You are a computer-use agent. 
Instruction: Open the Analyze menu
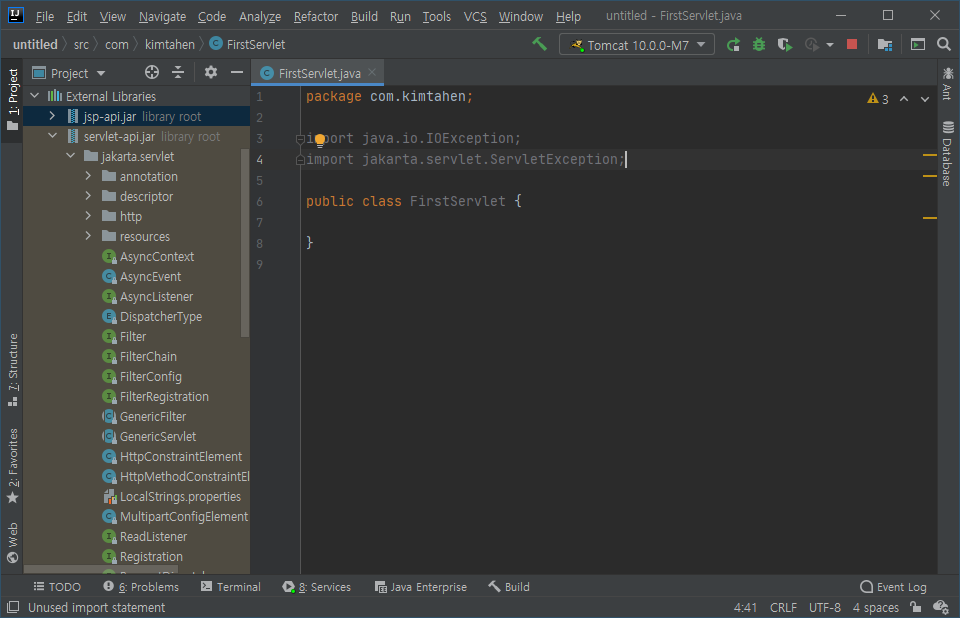point(260,17)
